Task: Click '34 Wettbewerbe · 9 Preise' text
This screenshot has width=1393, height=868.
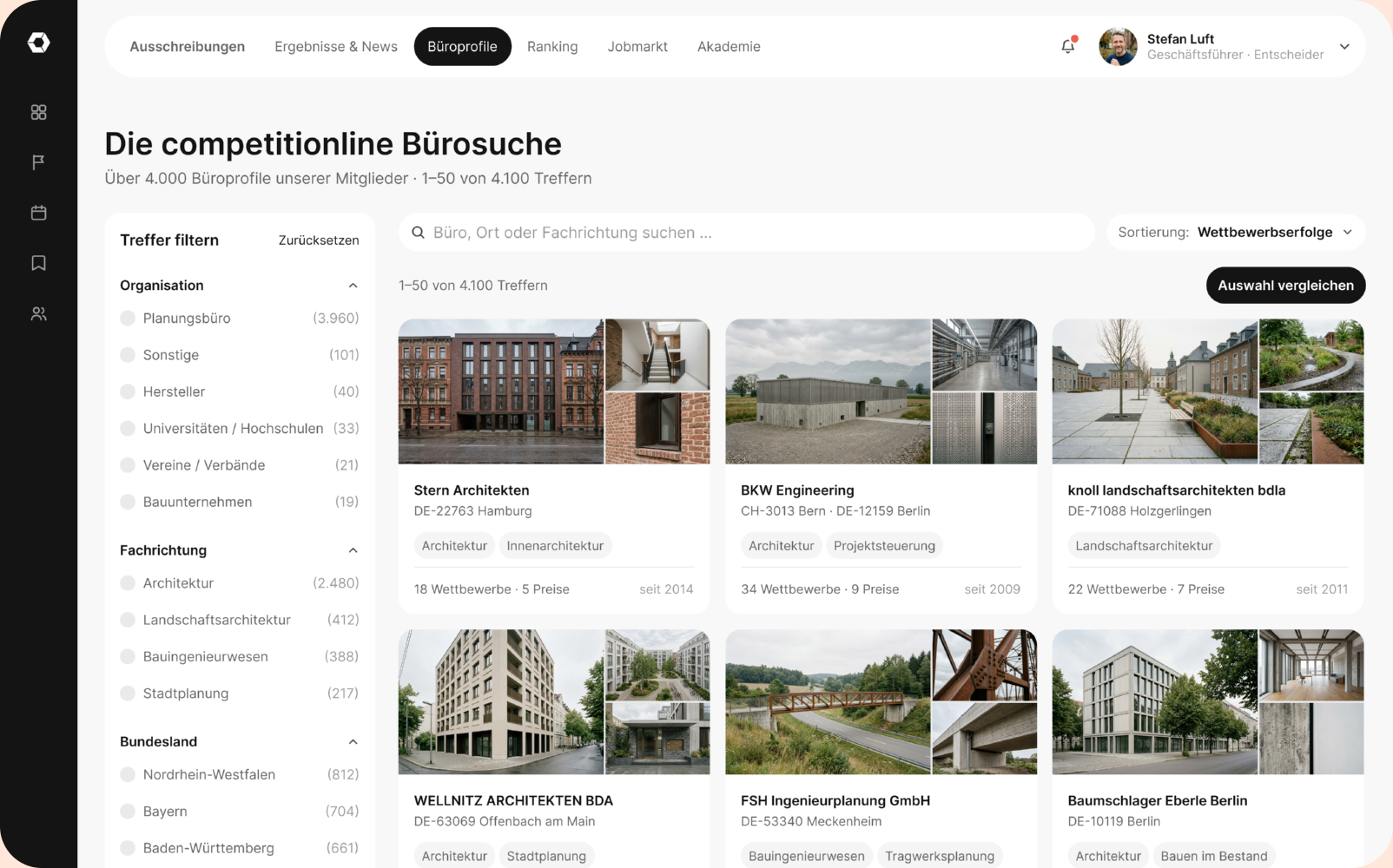Action: 820,589
